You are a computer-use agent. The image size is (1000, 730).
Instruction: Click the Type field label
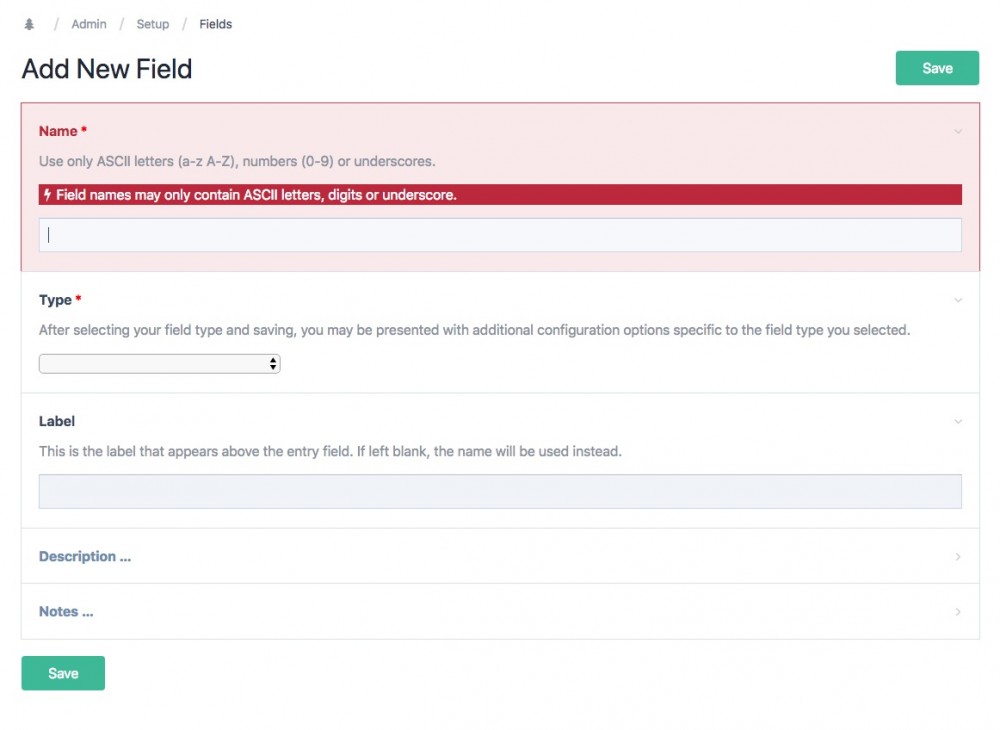tap(55, 300)
